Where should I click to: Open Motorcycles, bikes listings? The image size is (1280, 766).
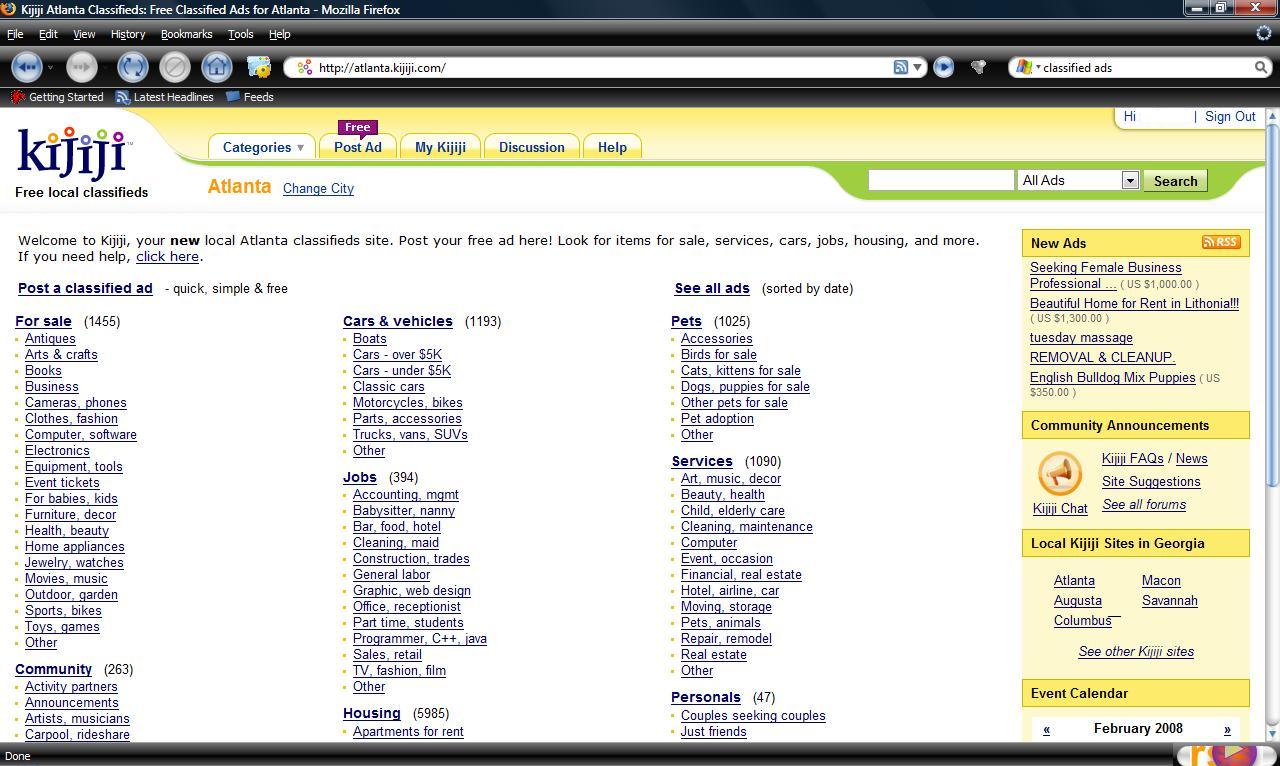tap(408, 402)
